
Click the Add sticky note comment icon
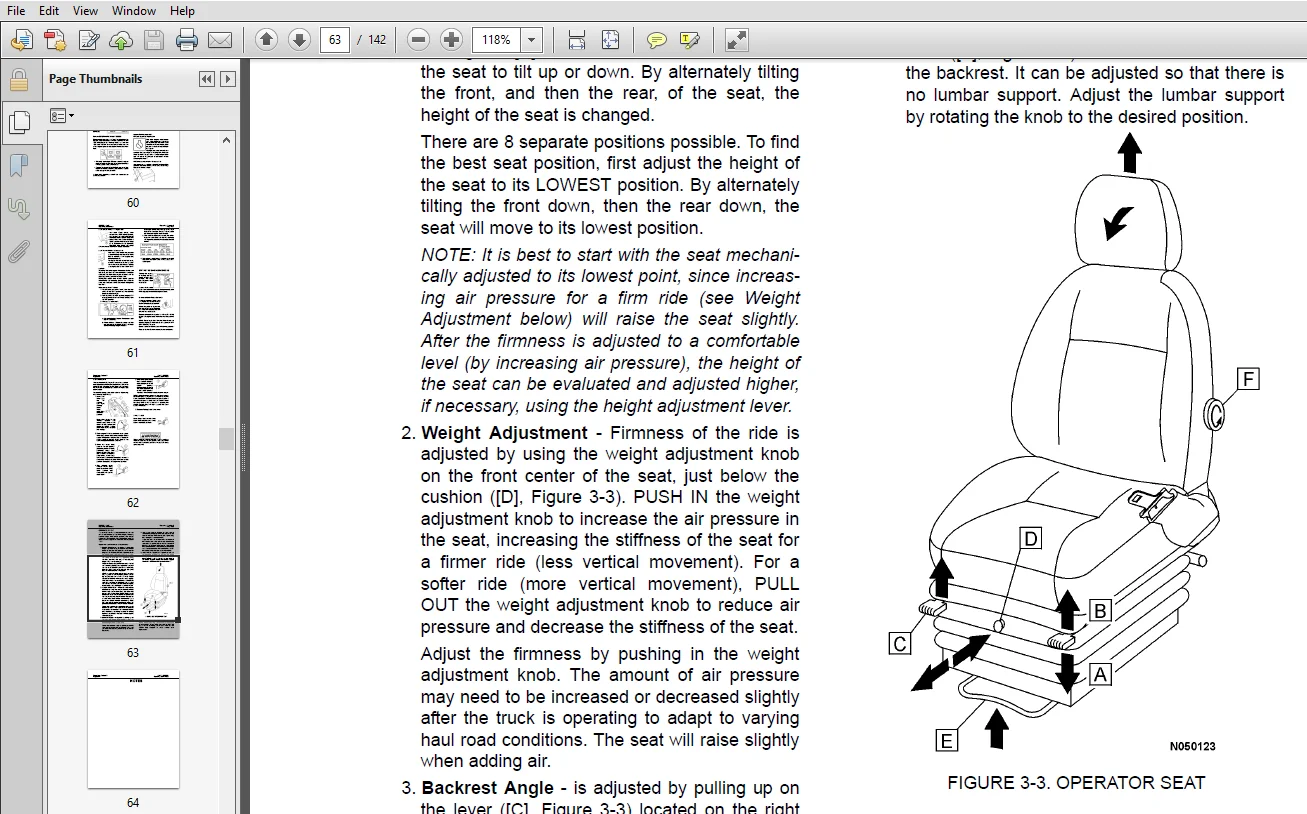click(x=657, y=40)
